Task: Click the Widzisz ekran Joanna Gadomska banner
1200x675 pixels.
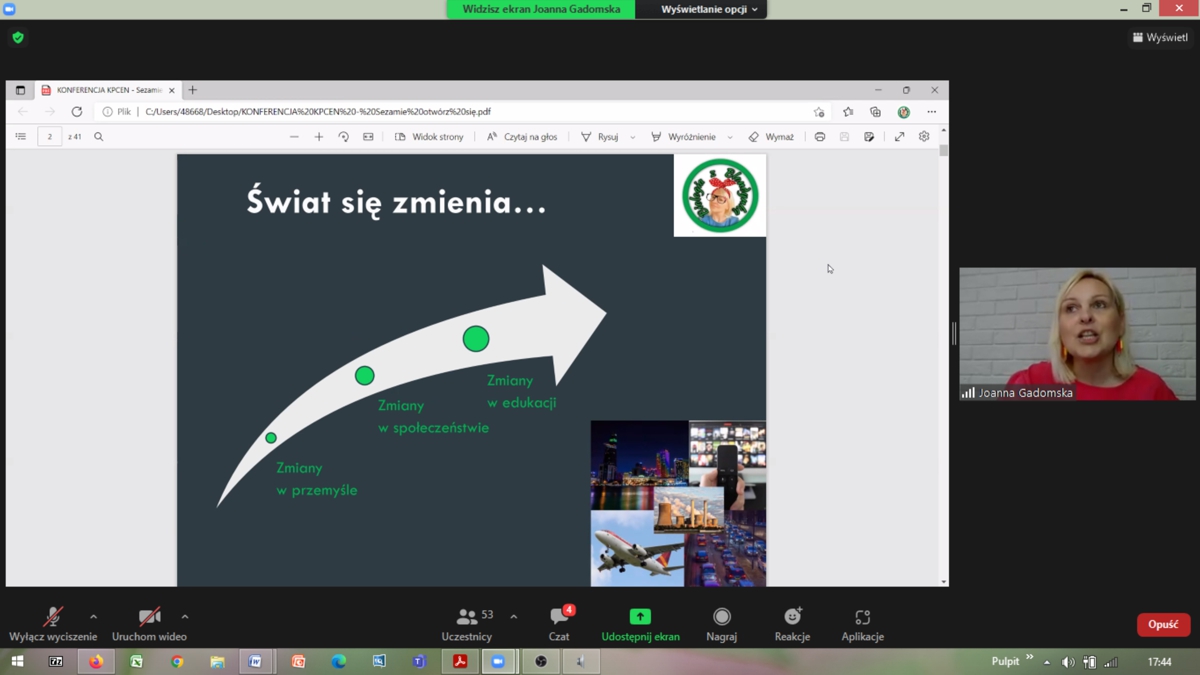Action: (541, 9)
